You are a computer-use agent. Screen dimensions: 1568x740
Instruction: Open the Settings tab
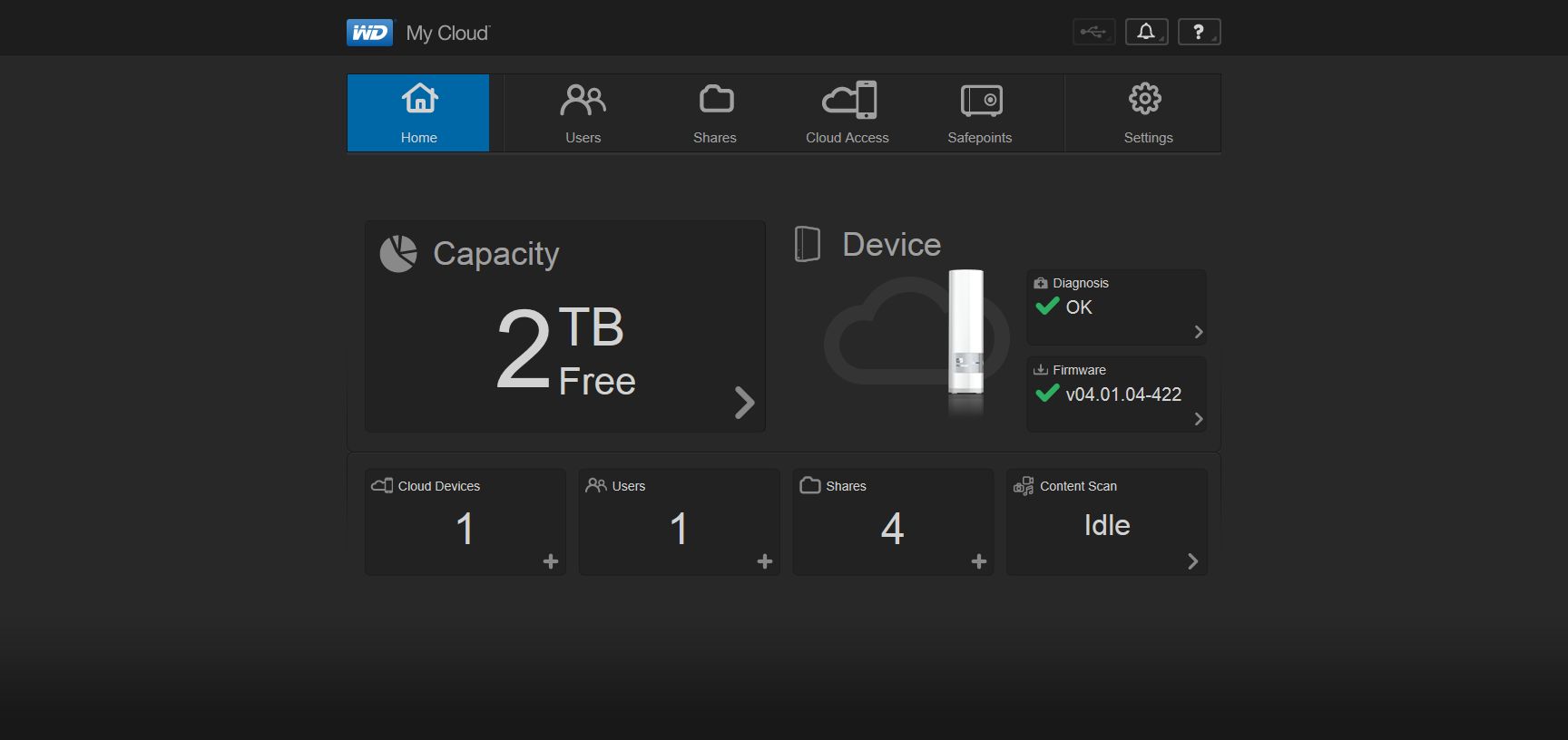[x=1148, y=112]
